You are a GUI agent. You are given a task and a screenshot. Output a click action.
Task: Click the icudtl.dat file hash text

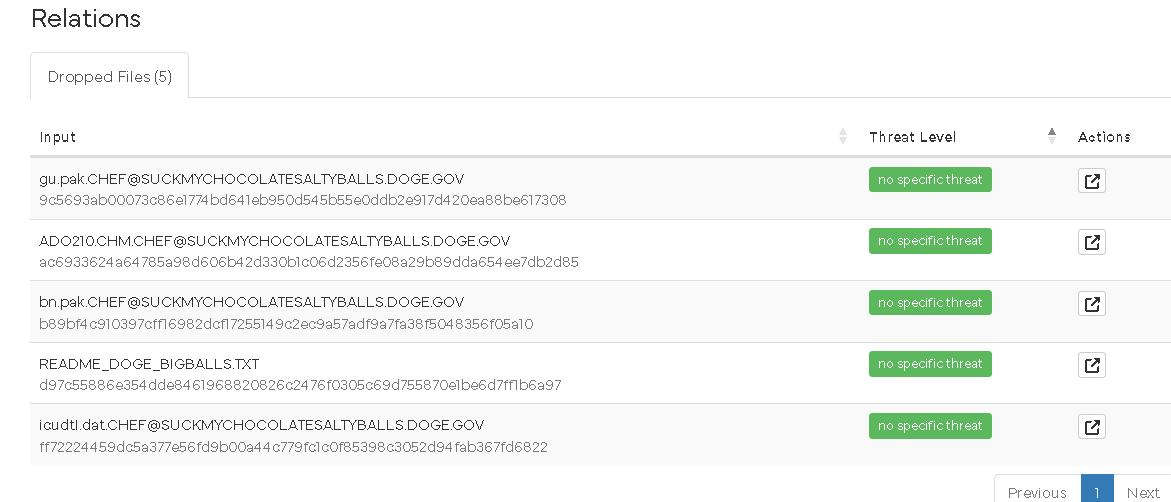[293, 447]
